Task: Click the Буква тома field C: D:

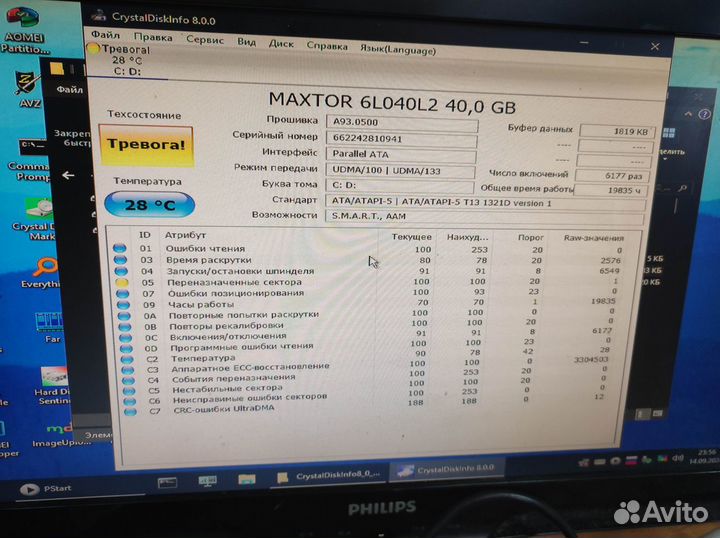Action: pos(400,185)
